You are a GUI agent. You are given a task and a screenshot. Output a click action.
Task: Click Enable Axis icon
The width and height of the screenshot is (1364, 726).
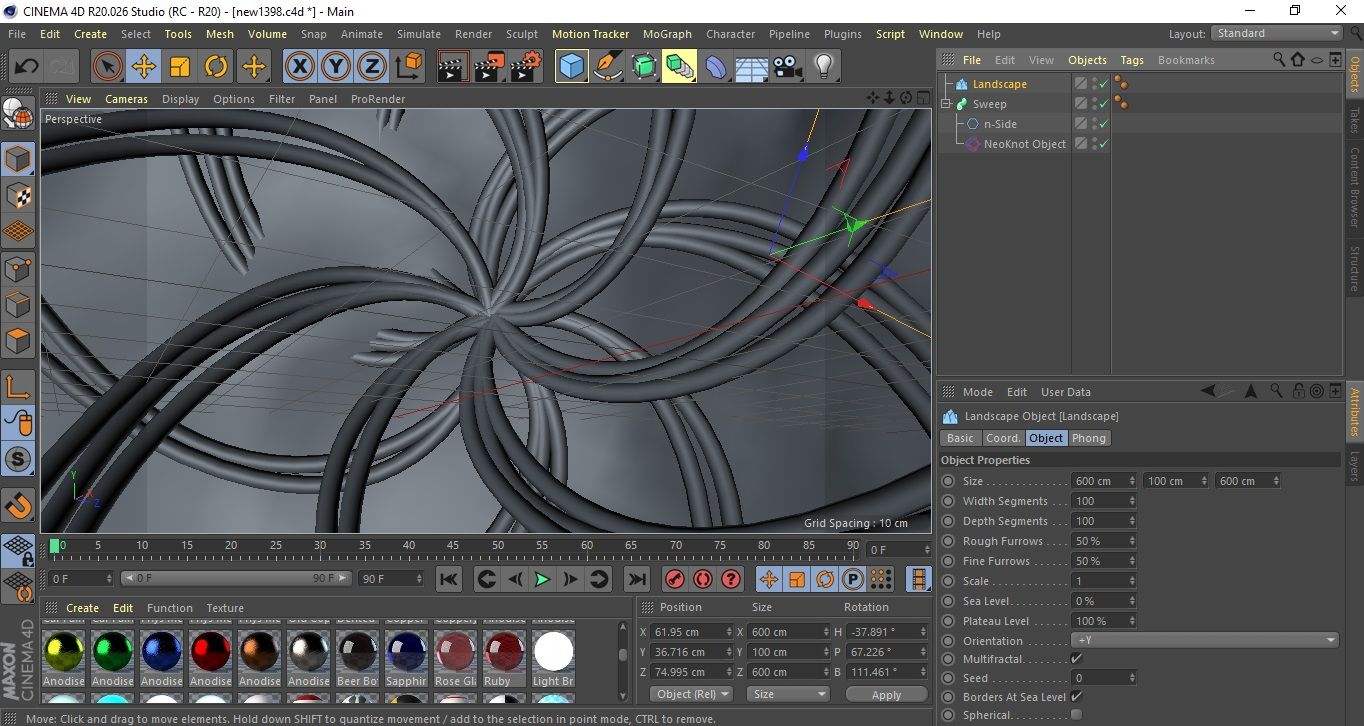tap(18, 387)
